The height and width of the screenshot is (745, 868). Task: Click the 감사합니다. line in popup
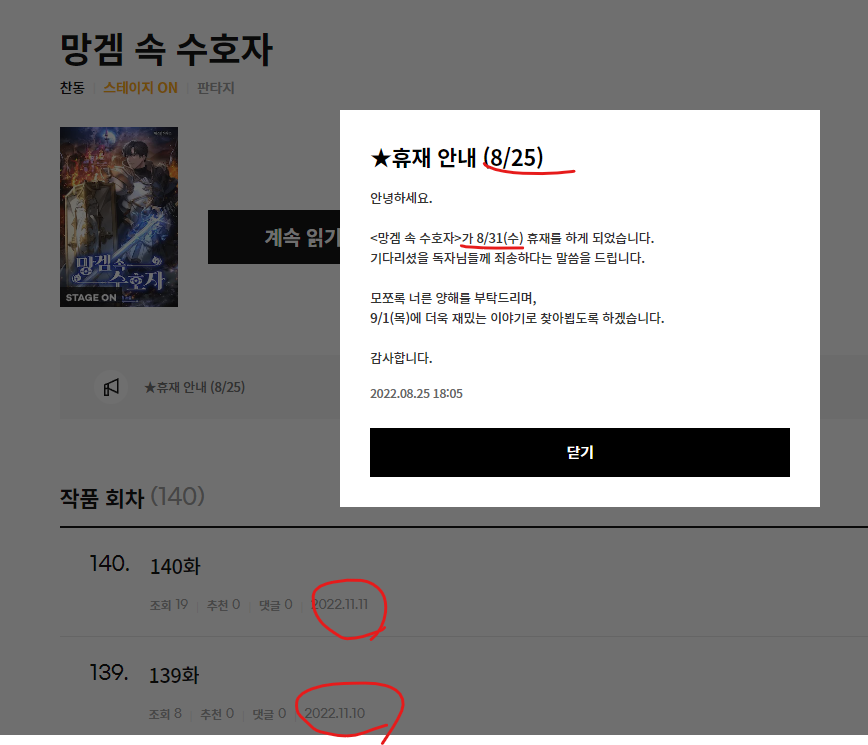[x=401, y=358]
